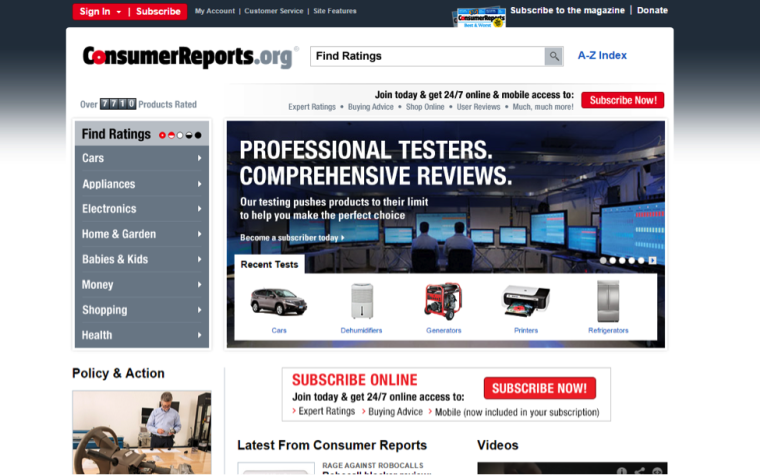The width and height of the screenshot is (760, 475).
Task: Select the fifth carousel slide dot
Action: (641, 260)
